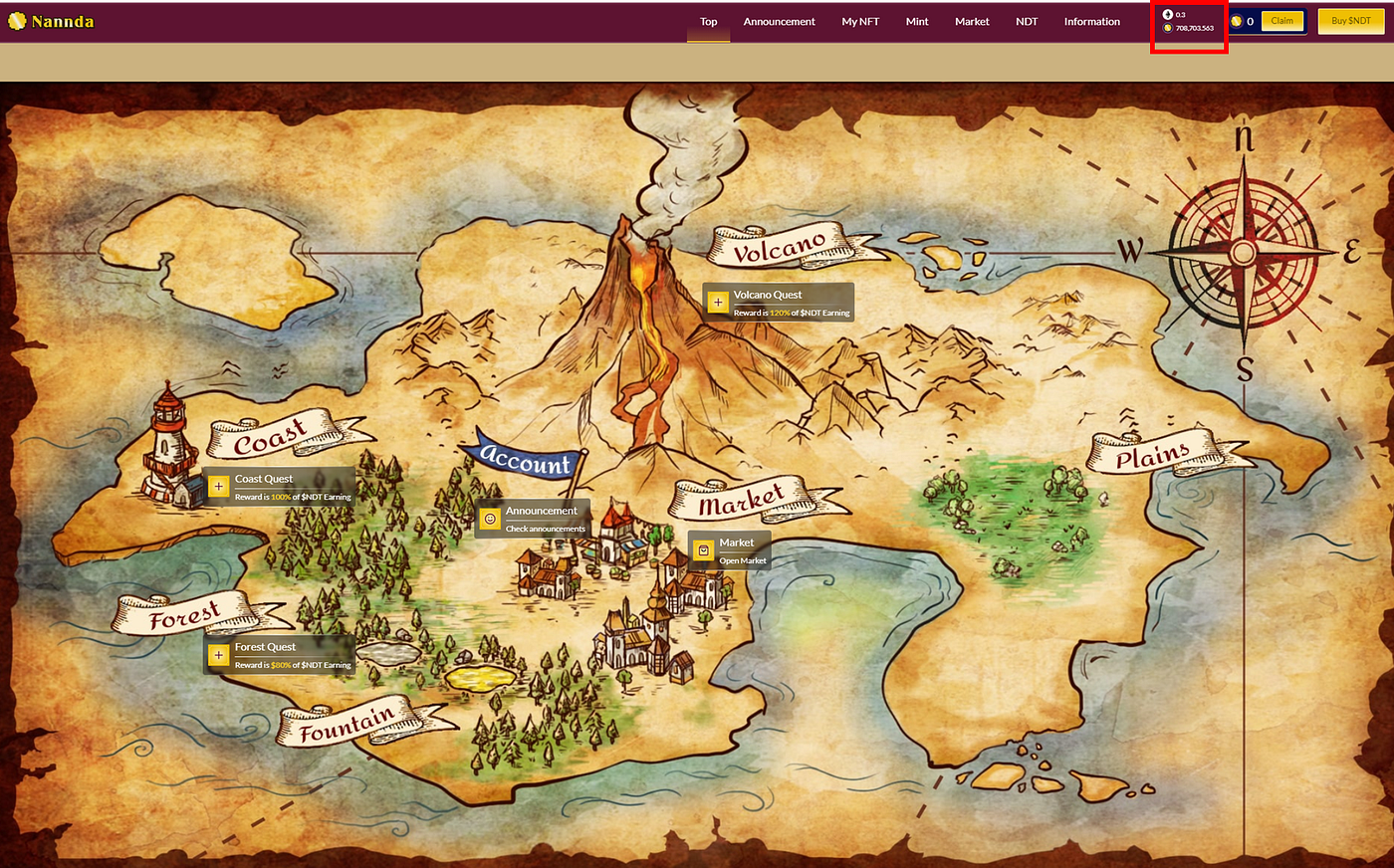This screenshot has width=1394, height=868.
Task: Click the blue Account flag on map
Action: click(525, 459)
